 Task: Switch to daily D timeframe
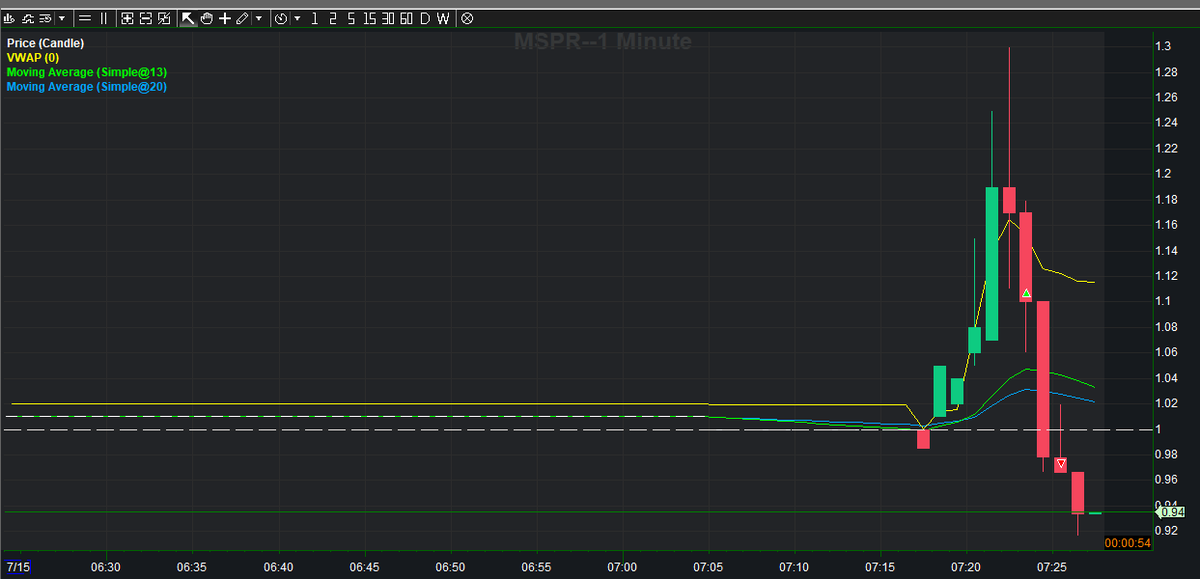tap(425, 18)
